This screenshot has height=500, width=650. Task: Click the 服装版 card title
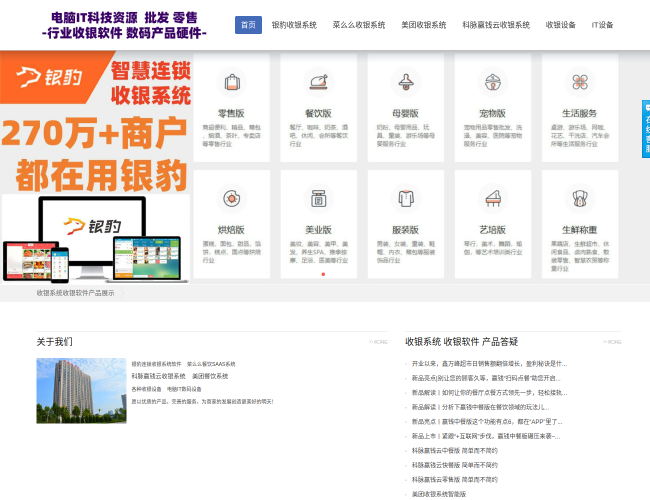point(405,230)
